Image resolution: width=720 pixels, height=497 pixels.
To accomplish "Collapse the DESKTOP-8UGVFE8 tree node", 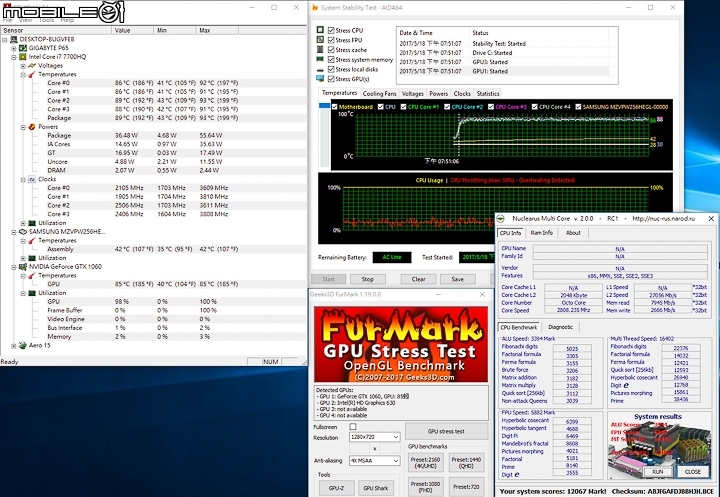I will click(x=5, y=40).
